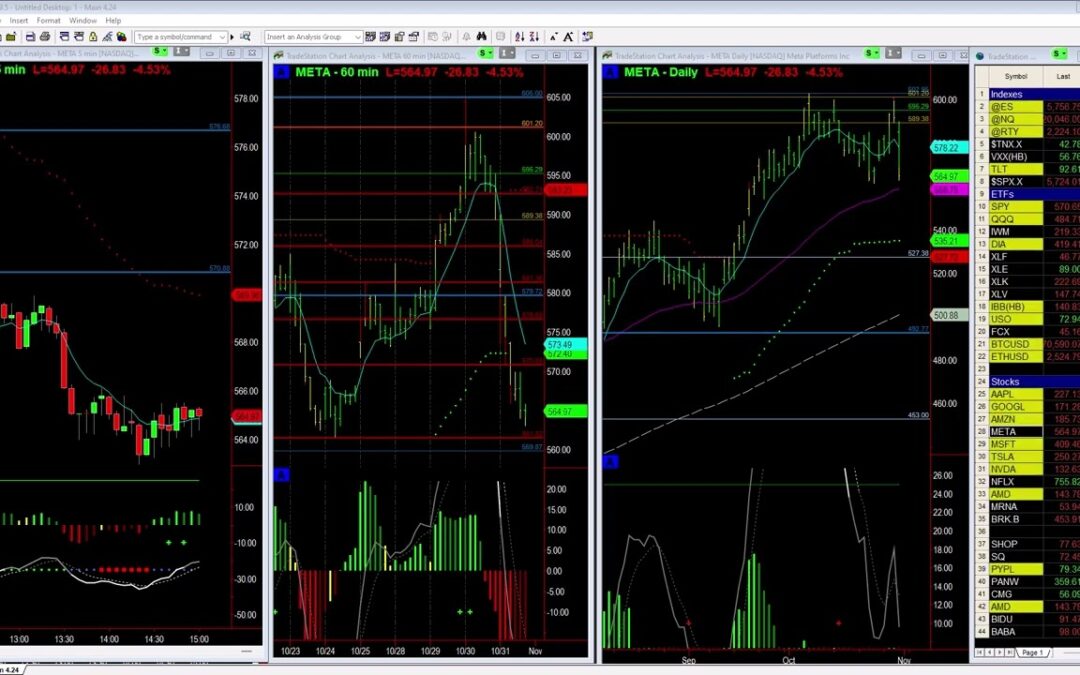The height and width of the screenshot is (675, 1080).
Task: Select NVDA row in the Stocks list
Action: coord(1004,468)
